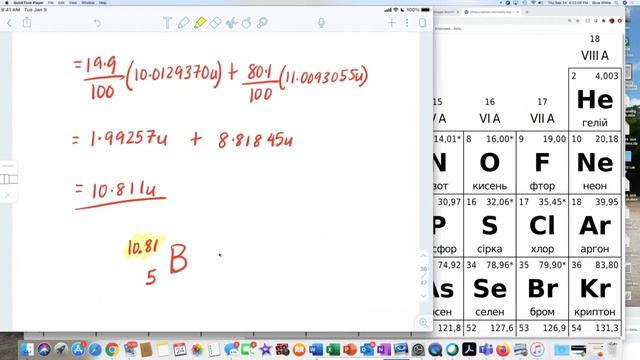This screenshot has width=640, height=360.
Task: Click the VII A group header
Action: pyautogui.click(x=542, y=118)
